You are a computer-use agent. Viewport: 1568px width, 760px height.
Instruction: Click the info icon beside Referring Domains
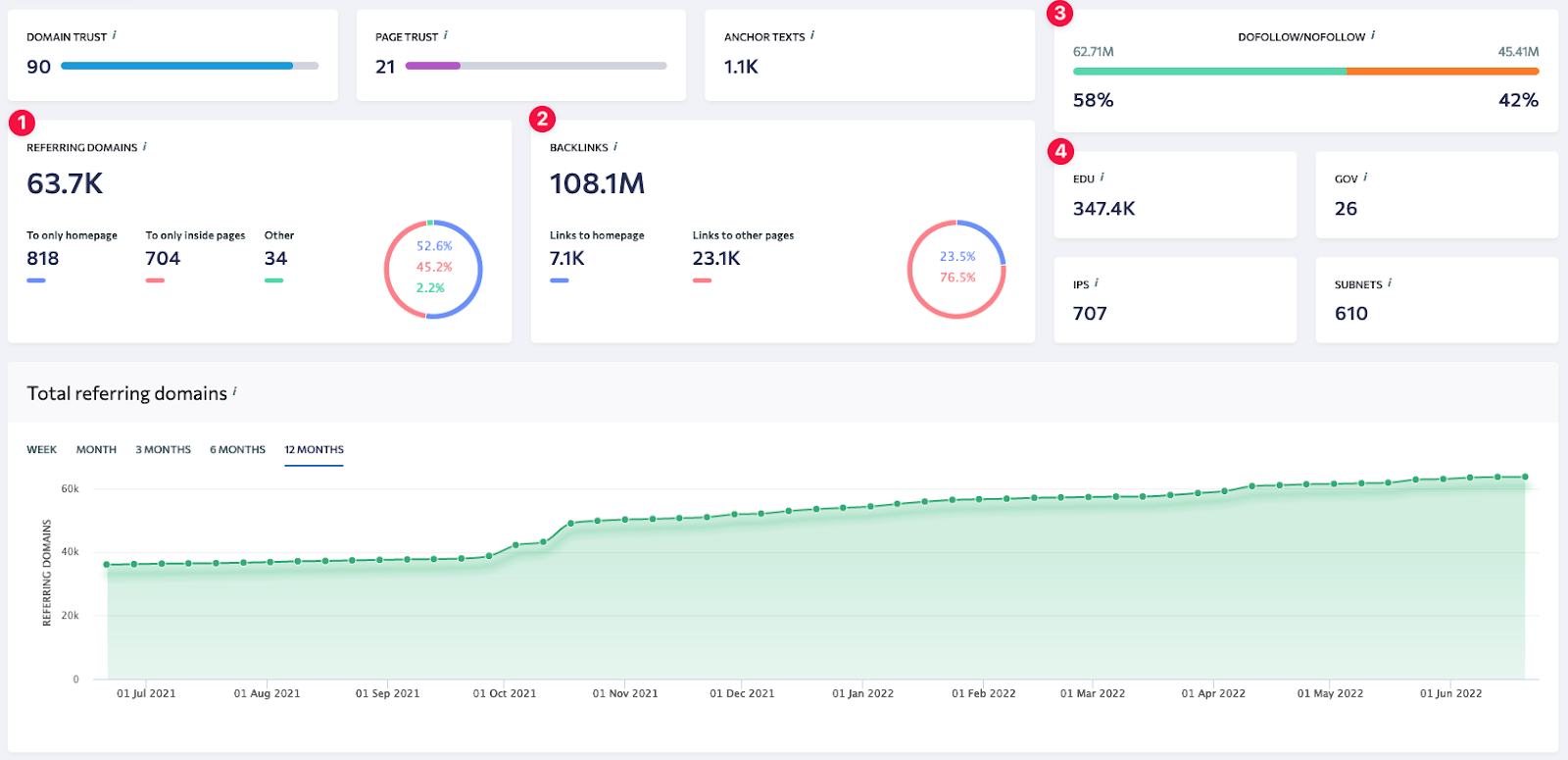point(145,146)
